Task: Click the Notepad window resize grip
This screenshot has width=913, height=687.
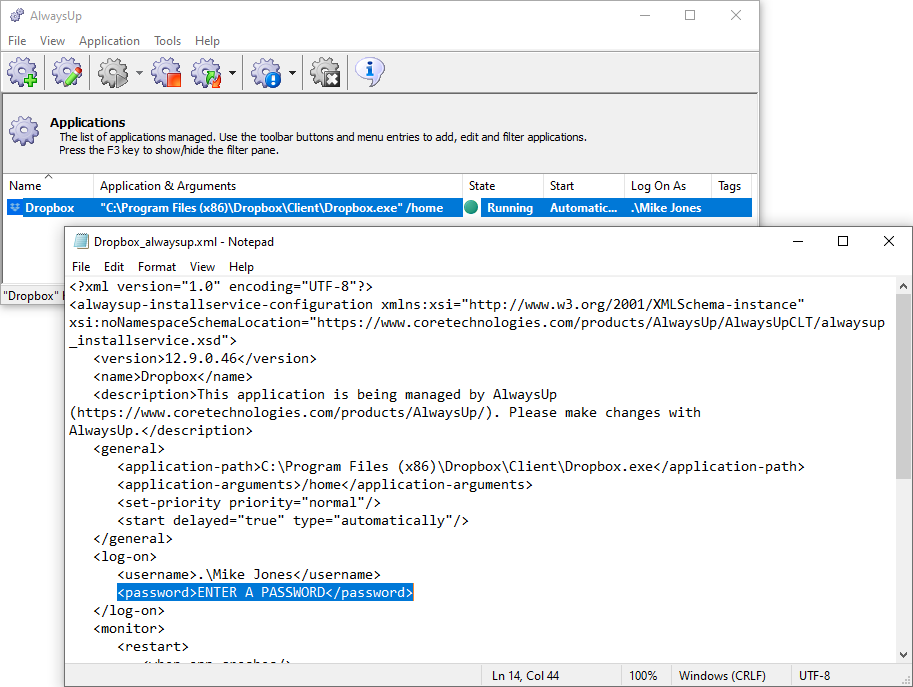Action: click(907, 680)
